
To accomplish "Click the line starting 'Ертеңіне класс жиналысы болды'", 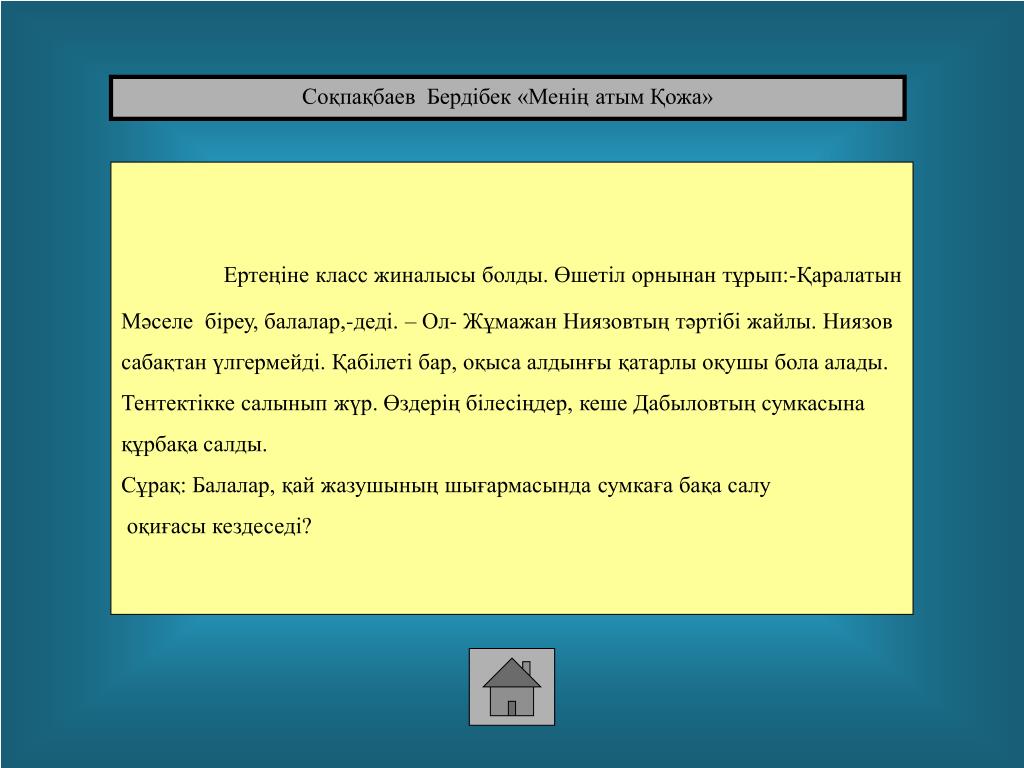I will point(562,276).
